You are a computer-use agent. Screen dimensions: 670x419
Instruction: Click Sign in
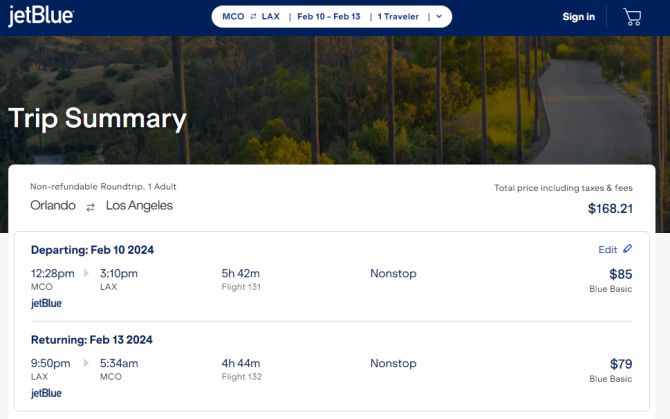(x=579, y=17)
